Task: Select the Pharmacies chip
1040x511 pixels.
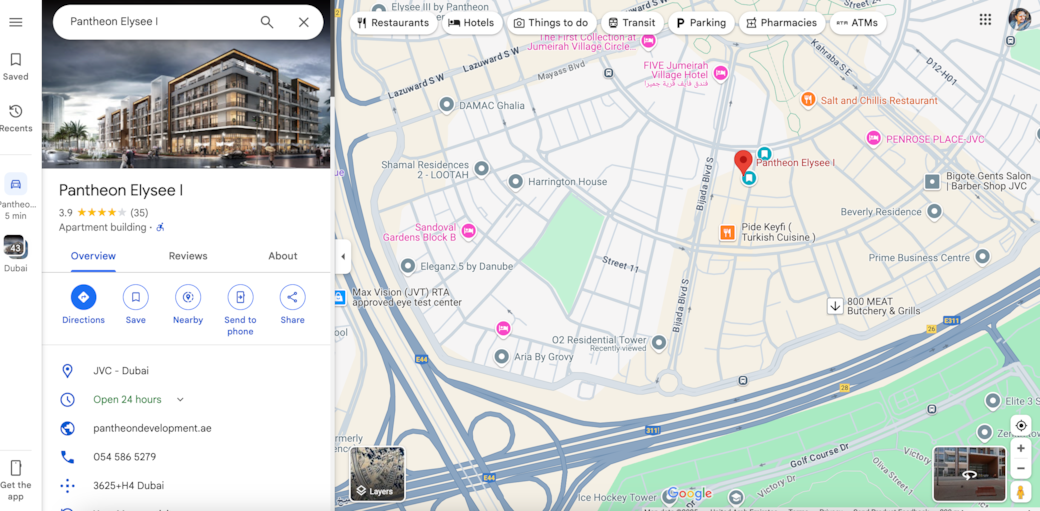Action: 781,23
